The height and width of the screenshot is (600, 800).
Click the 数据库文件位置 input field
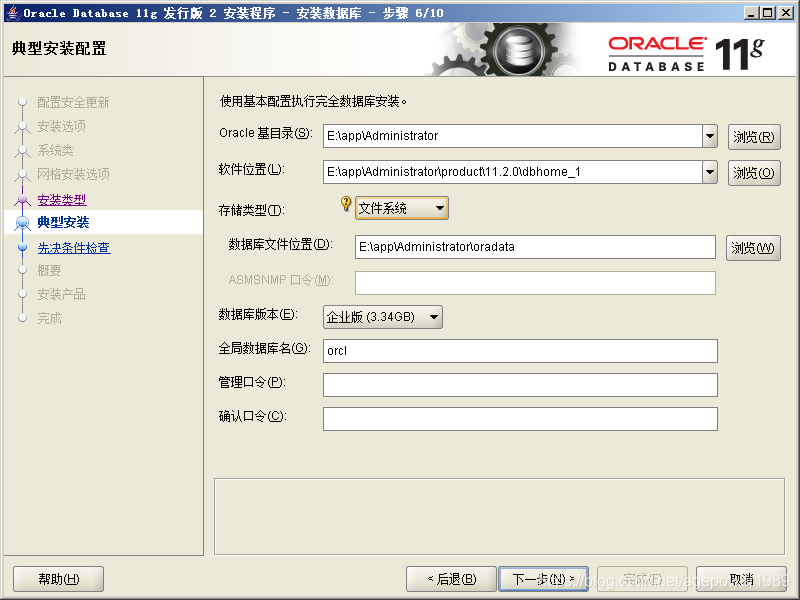click(535, 247)
